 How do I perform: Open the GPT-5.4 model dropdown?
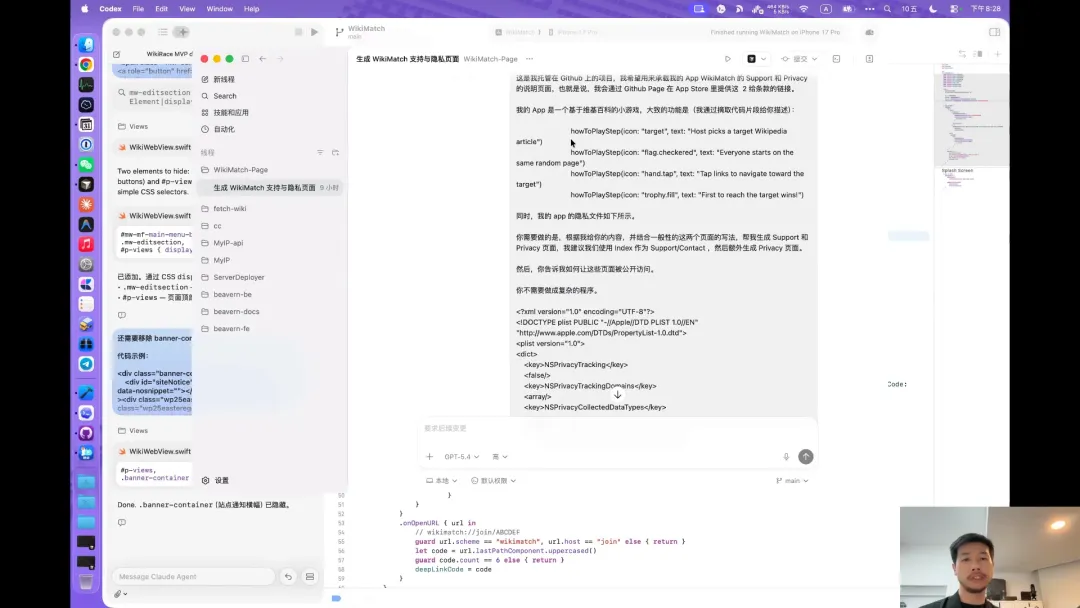(x=461, y=457)
